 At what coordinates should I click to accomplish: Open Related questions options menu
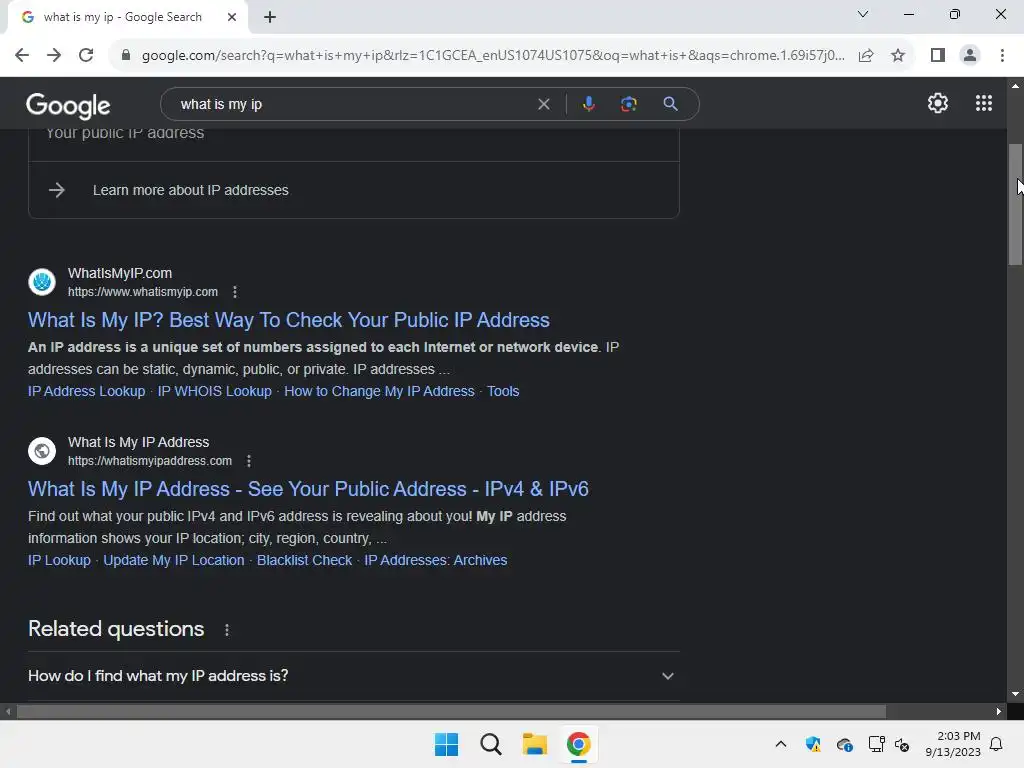pyautogui.click(x=227, y=630)
